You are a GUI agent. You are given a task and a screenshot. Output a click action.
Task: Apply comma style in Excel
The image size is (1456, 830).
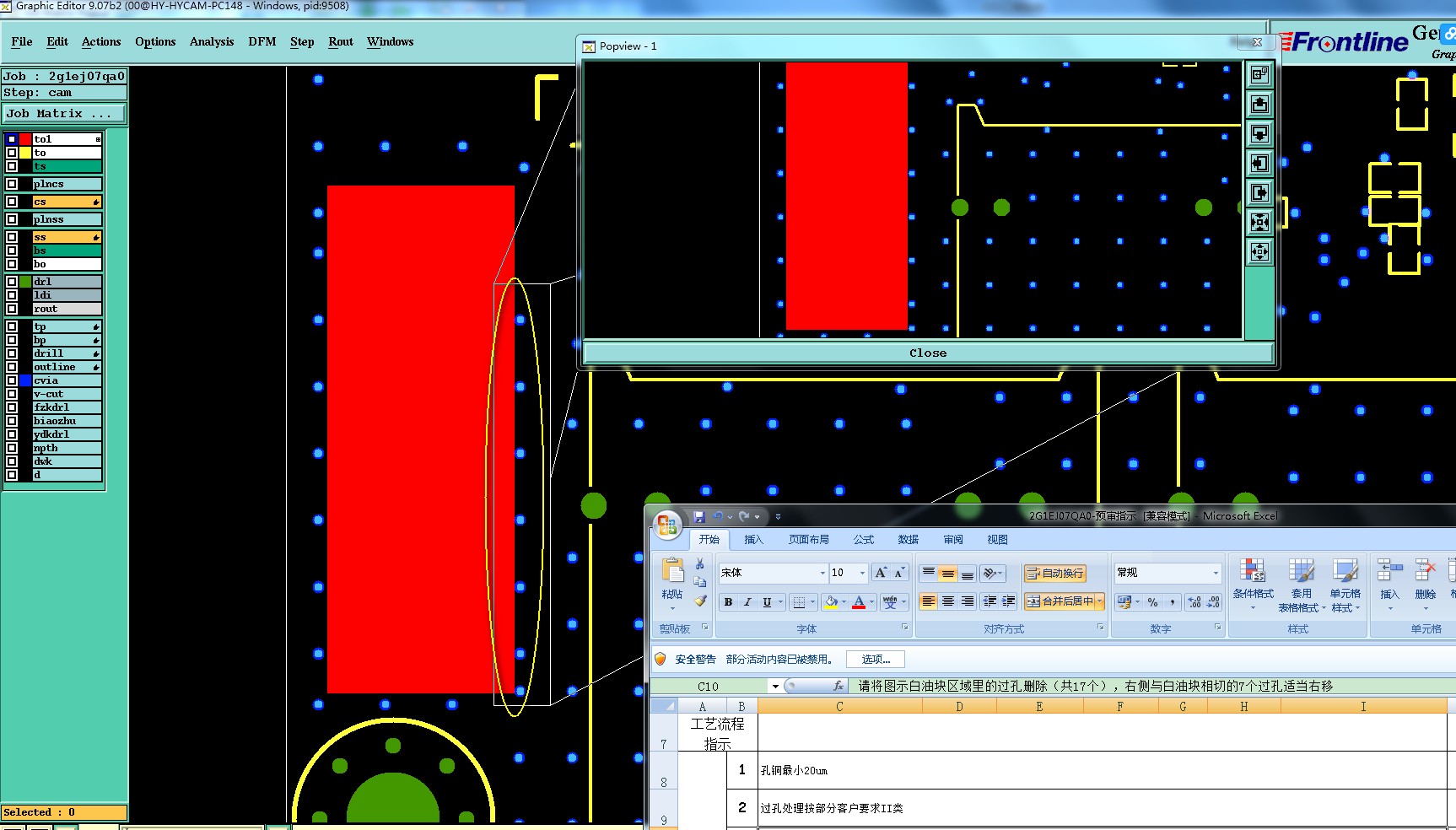point(1173,601)
